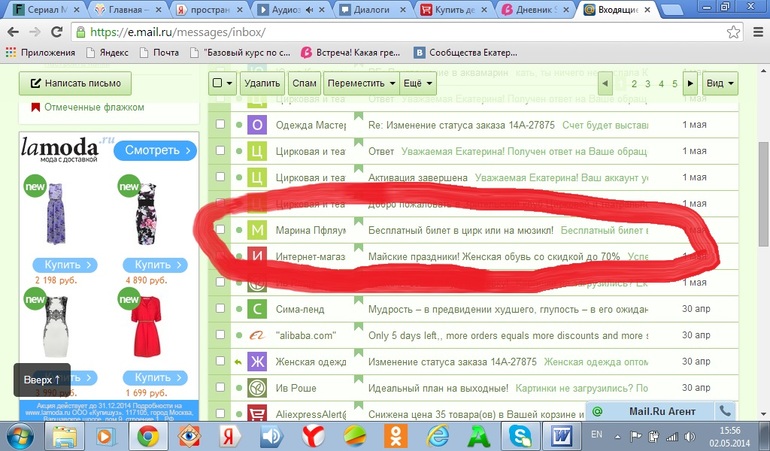Check the Ответ Уважаемая Екатерина message checkbox
The image size is (770, 451).
[x=220, y=150]
